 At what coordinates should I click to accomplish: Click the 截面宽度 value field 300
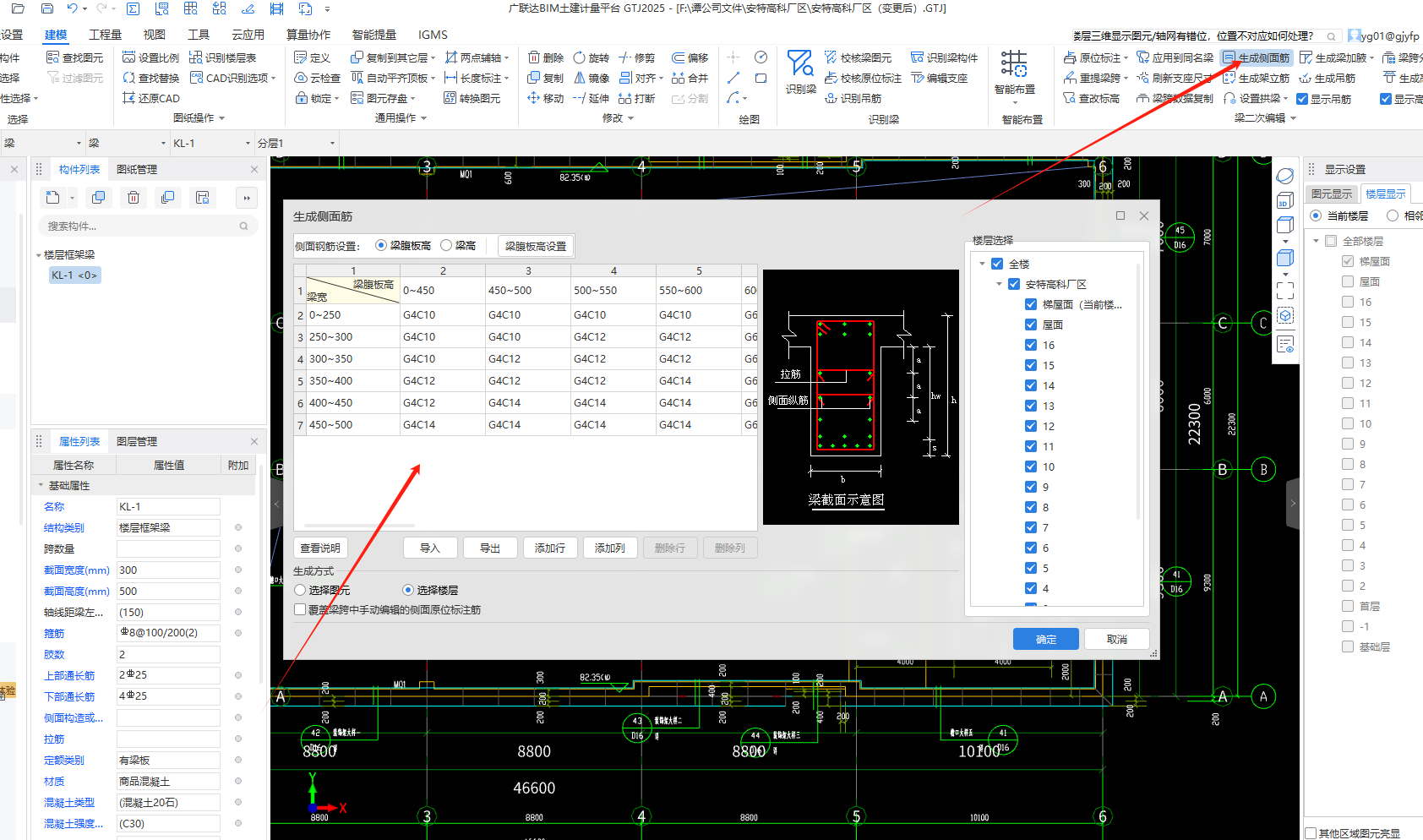pos(168,570)
